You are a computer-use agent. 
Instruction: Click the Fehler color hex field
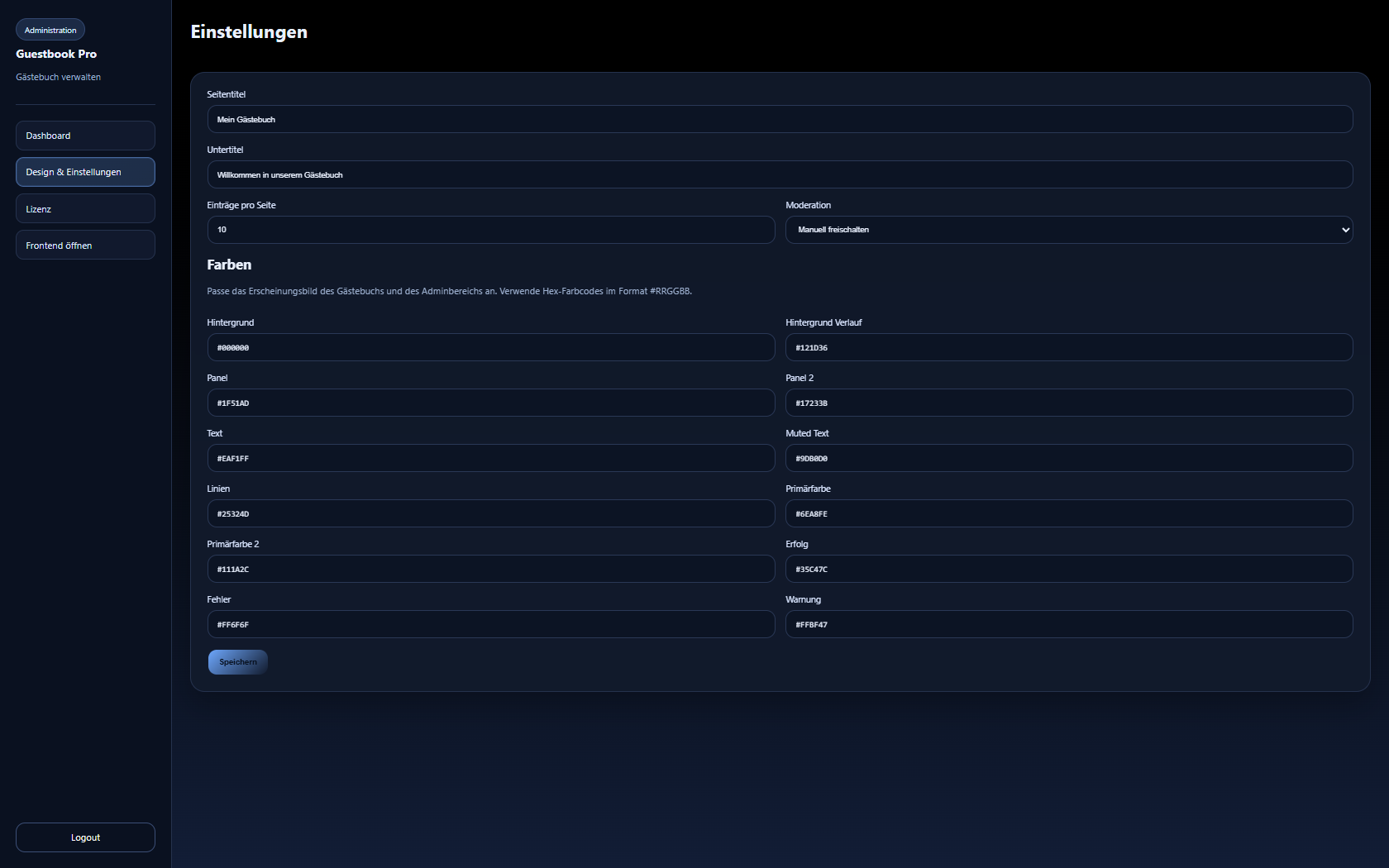click(x=490, y=625)
